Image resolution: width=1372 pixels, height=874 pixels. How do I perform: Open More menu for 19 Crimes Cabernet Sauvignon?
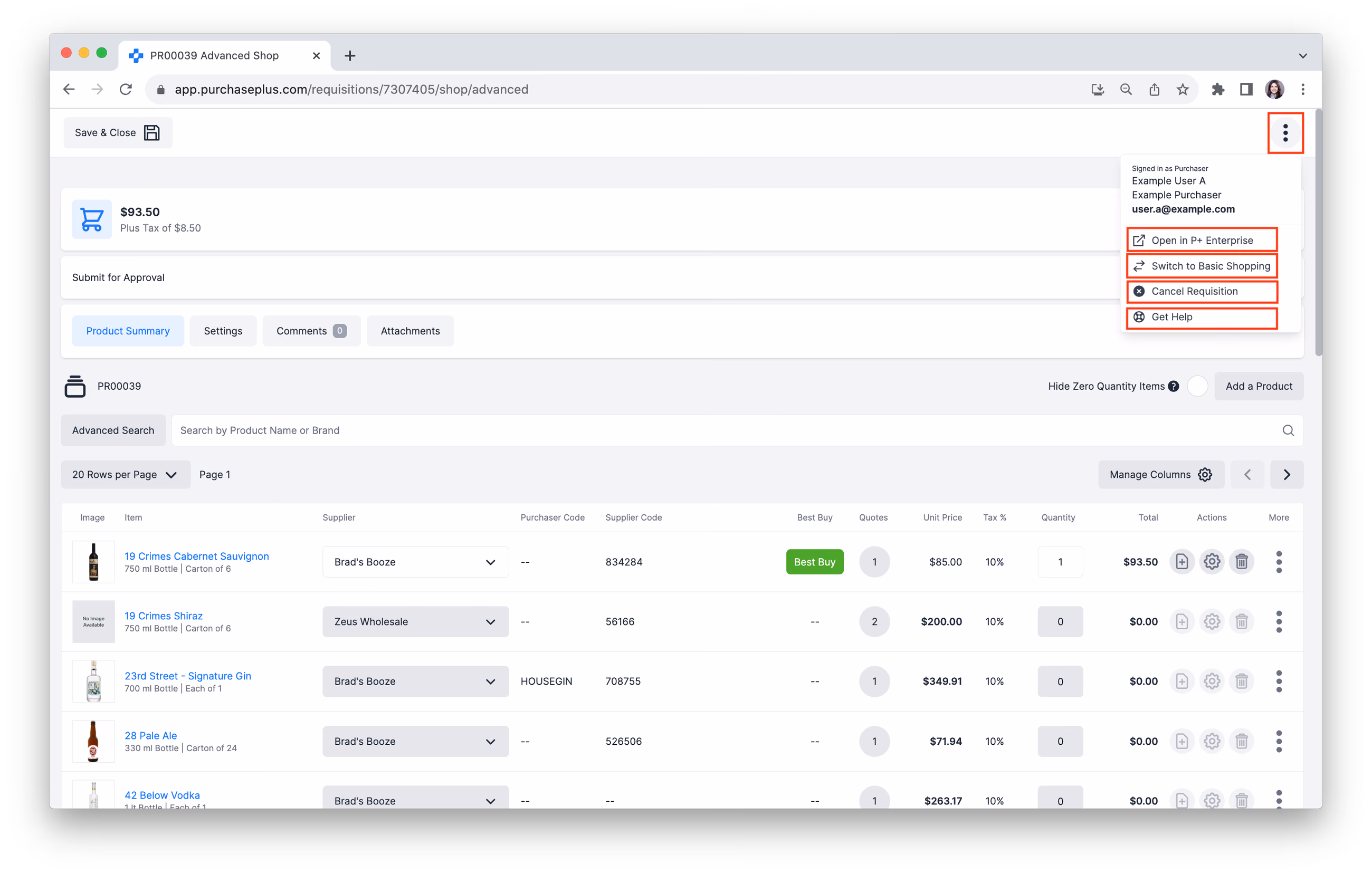pyautogui.click(x=1279, y=562)
